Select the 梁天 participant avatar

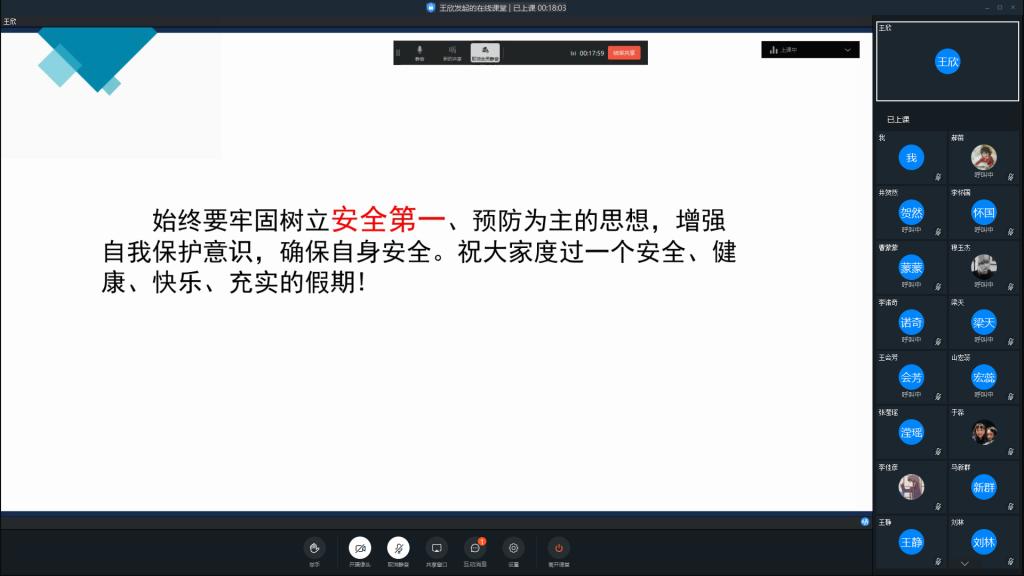tap(984, 322)
